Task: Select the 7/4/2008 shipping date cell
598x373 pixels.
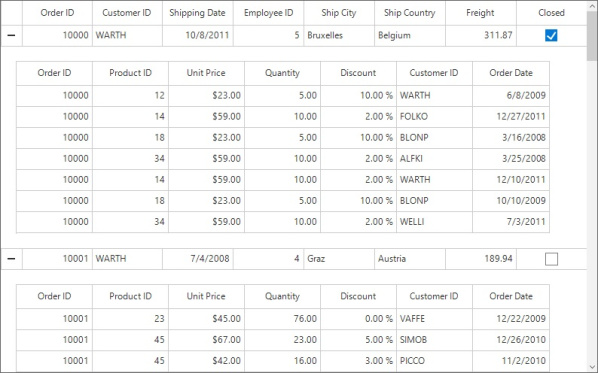Action: (198, 259)
